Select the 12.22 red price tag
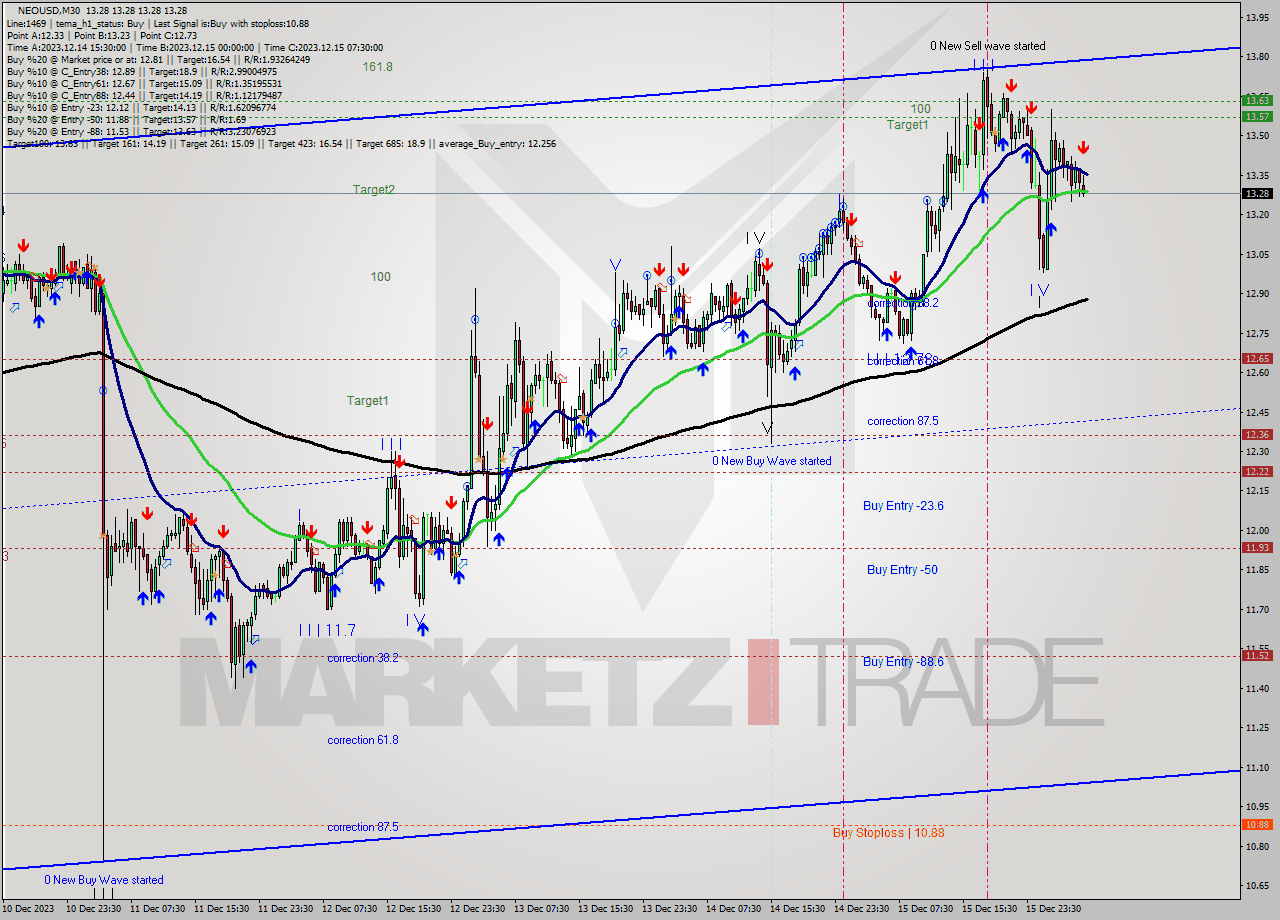The image size is (1280, 920). click(1257, 471)
